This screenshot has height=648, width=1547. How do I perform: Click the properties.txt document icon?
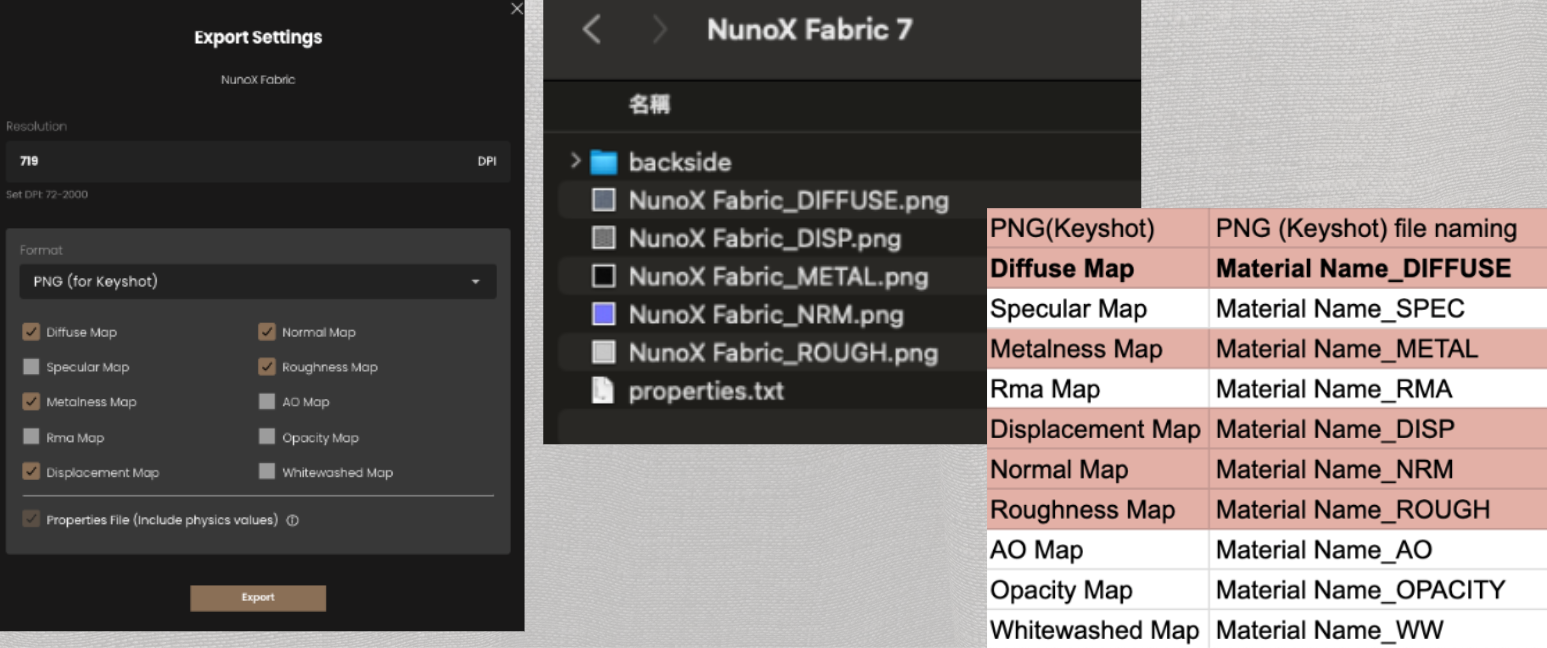click(603, 391)
